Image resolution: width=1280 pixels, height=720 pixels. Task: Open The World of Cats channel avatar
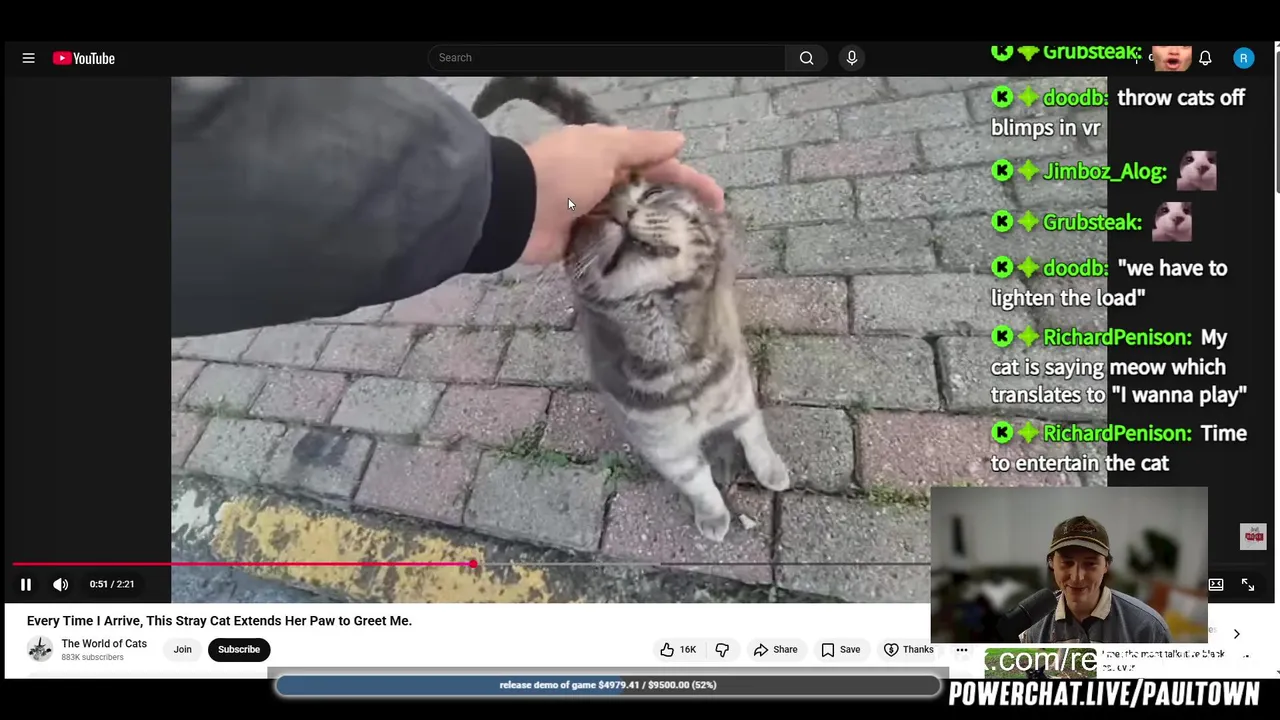(40, 649)
